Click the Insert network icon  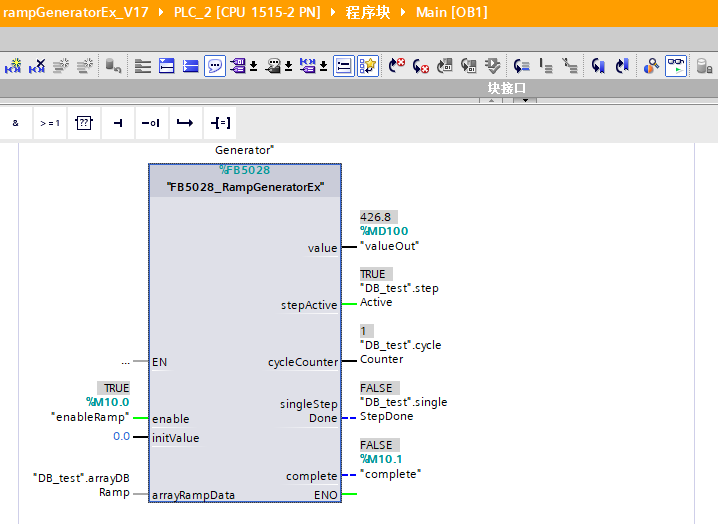[13, 66]
